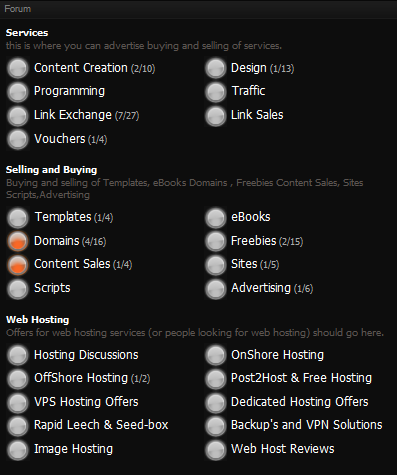Image resolution: width=397 pixels, height=475 pixels.
Task: Select Dedicated Hosting Offers link
Action: (x=300, y=402)
